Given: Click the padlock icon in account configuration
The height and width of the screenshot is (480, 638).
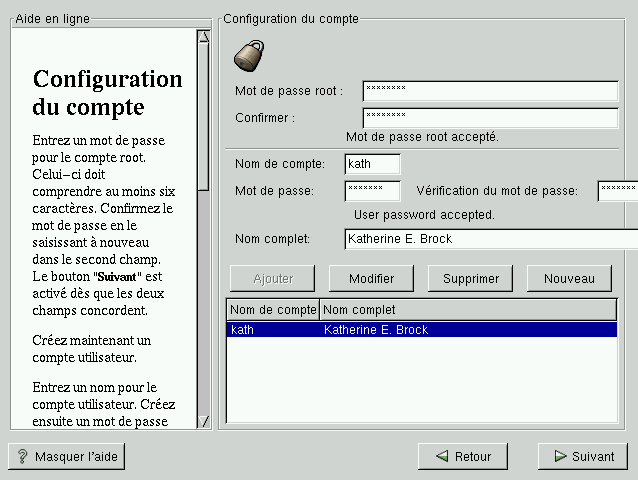Looking at the screenshot, I should [249, 55].
